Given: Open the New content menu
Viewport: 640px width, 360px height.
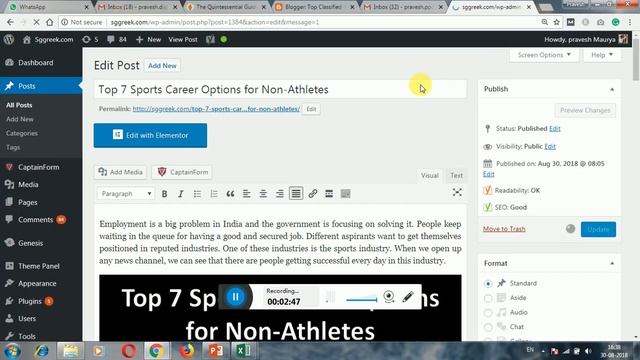Looking at the screenshot, I should point(149,40).
